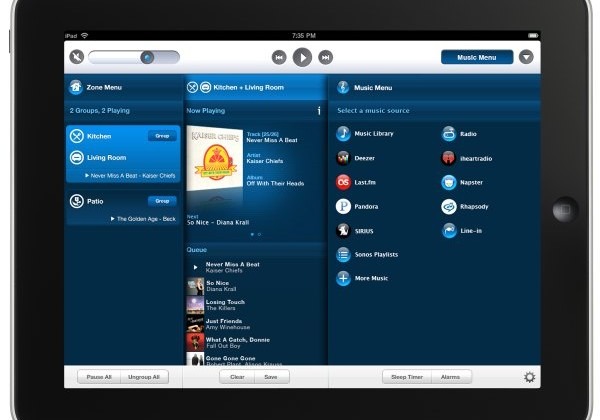Viewport: 600px width, 420px height.
Task: Clear the queue with Clear button
Action: (x=237, y=377)
